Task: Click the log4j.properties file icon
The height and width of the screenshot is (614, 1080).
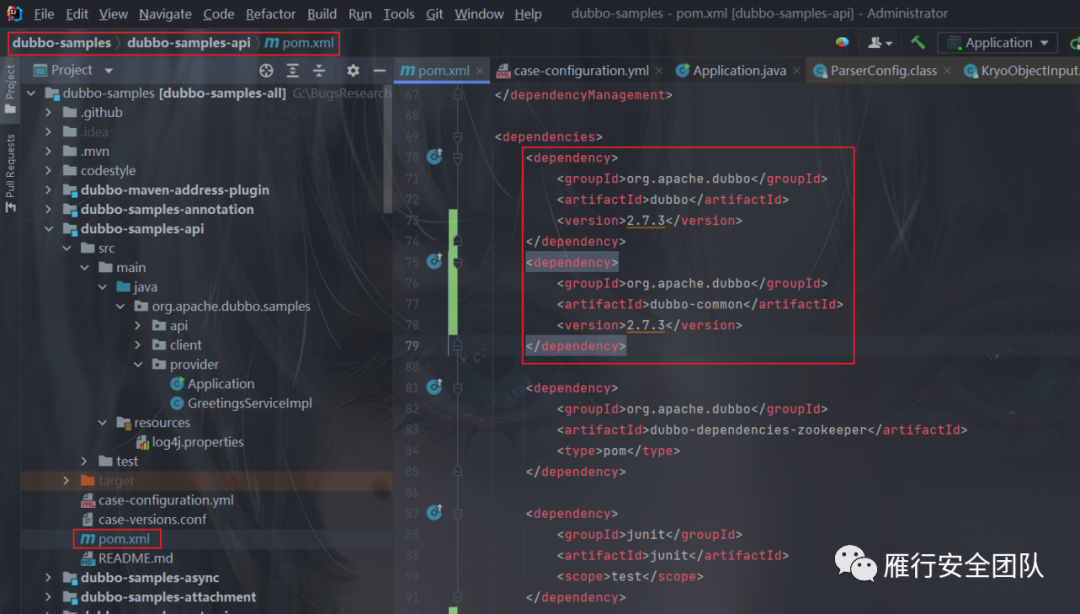Action: (x=143, y=442)
